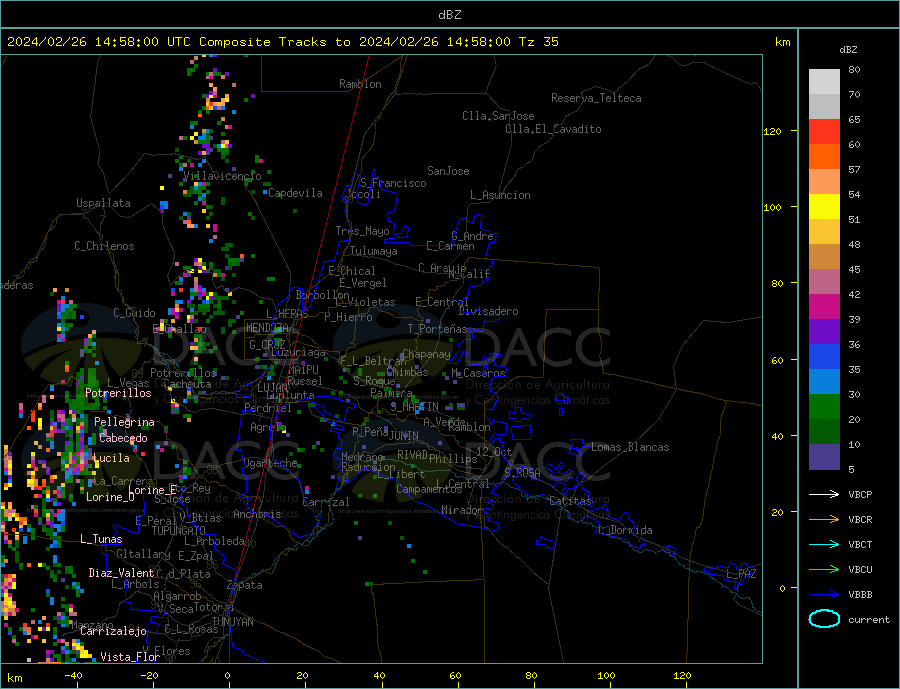This screenshot has height=689, width=900.
Task: Click the L_Asuncion place label
Action: tap(500, 195)
